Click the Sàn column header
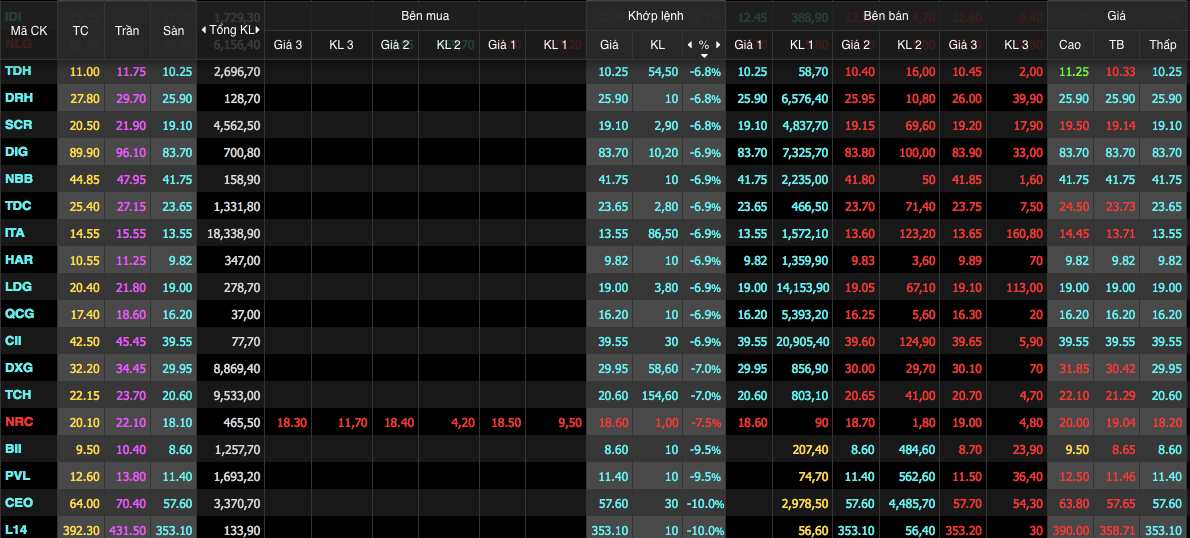 [174, 30]
